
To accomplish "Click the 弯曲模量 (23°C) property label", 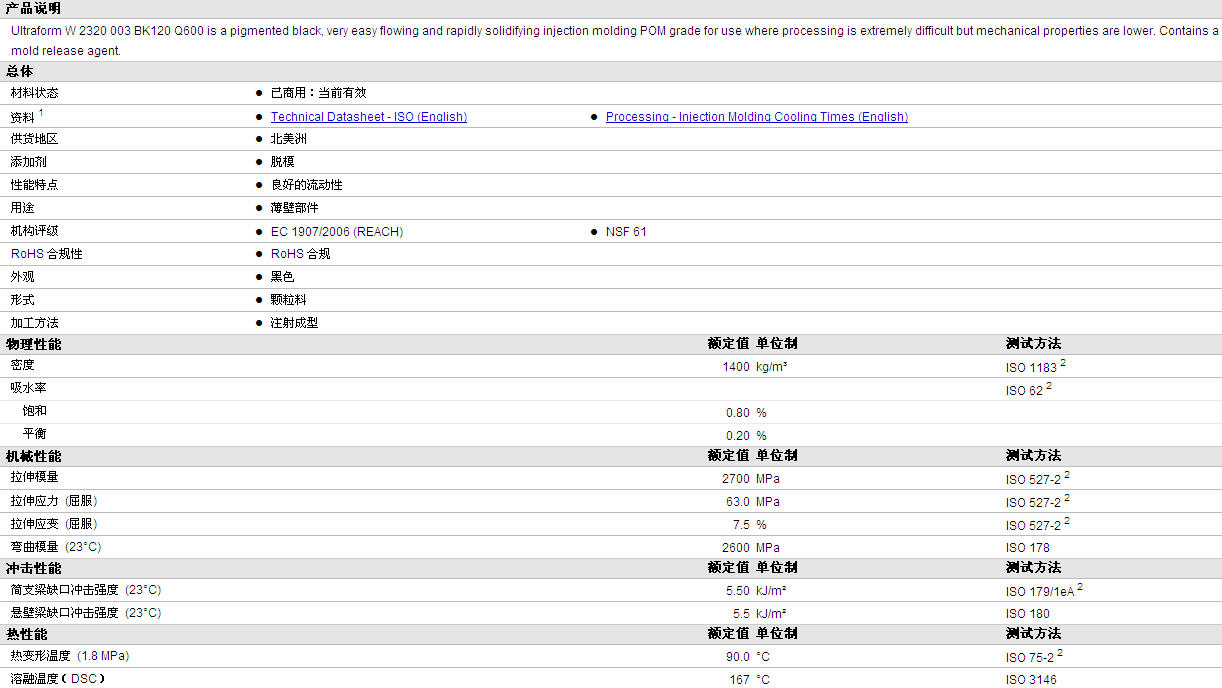I will point(56,547).
